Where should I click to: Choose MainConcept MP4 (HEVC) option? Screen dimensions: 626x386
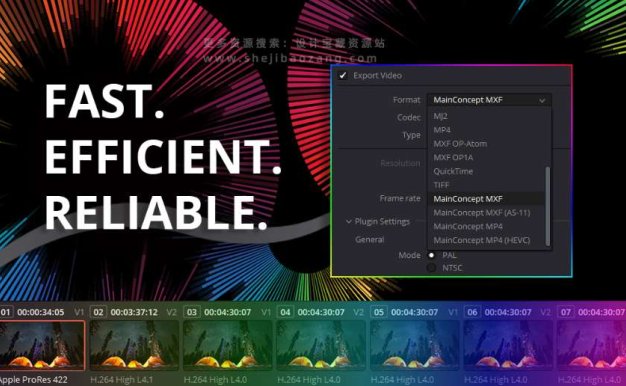tap(482, 240)
